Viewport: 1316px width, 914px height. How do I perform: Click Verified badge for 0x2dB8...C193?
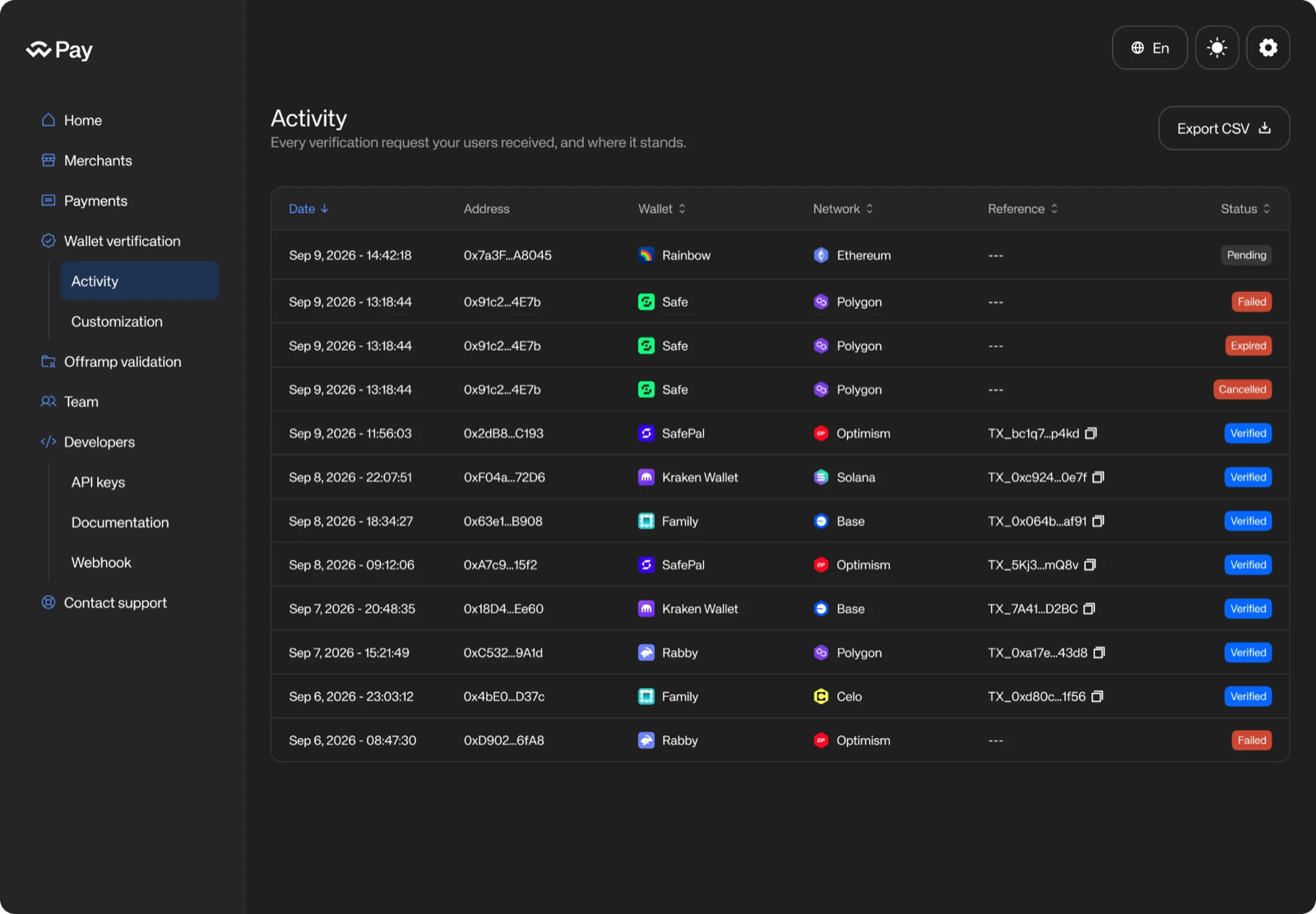pyautogui.click(x=1248, y=434)
